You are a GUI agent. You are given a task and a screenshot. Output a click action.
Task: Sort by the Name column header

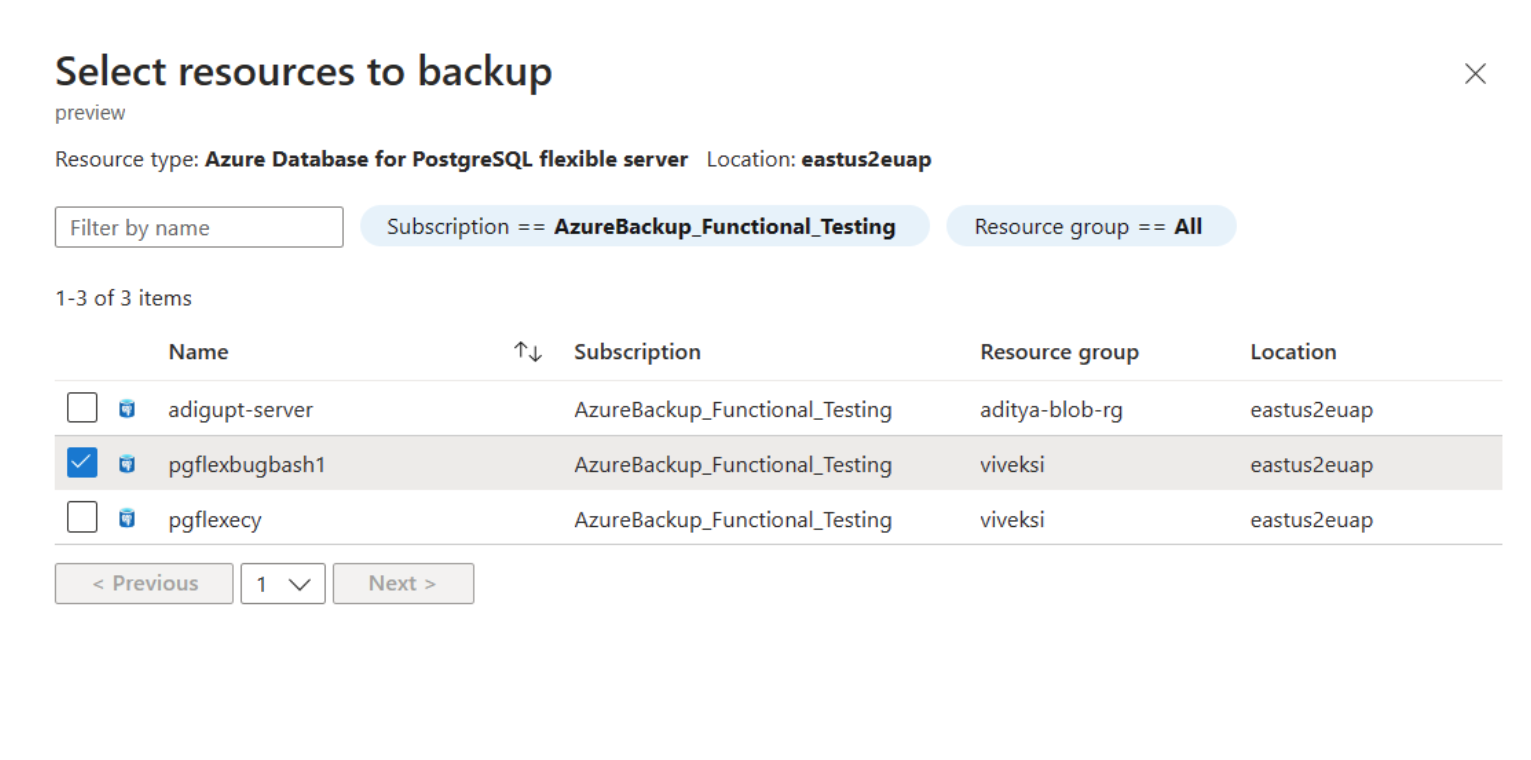point(198,352)
